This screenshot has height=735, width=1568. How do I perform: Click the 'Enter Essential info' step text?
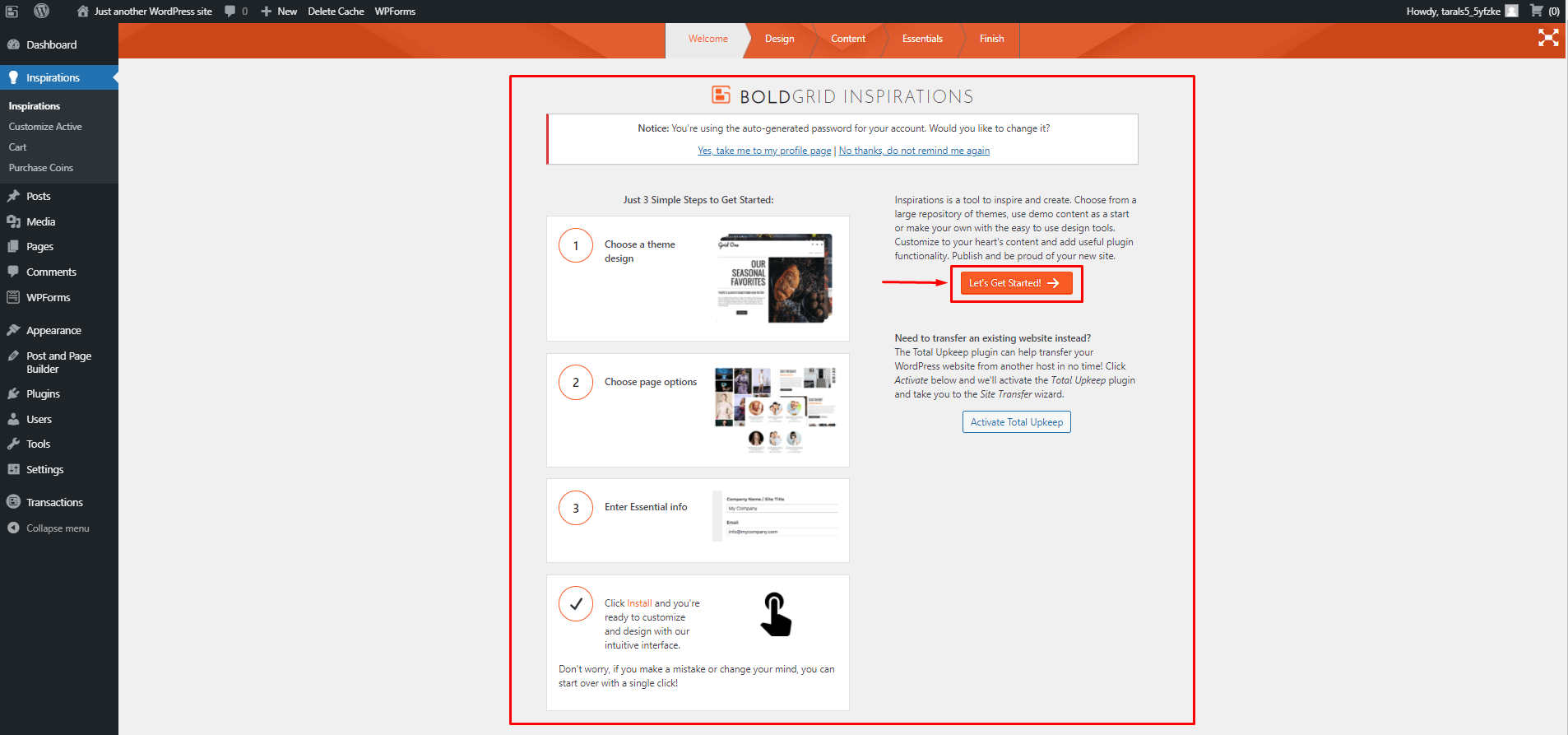click(x=646, y=507)
